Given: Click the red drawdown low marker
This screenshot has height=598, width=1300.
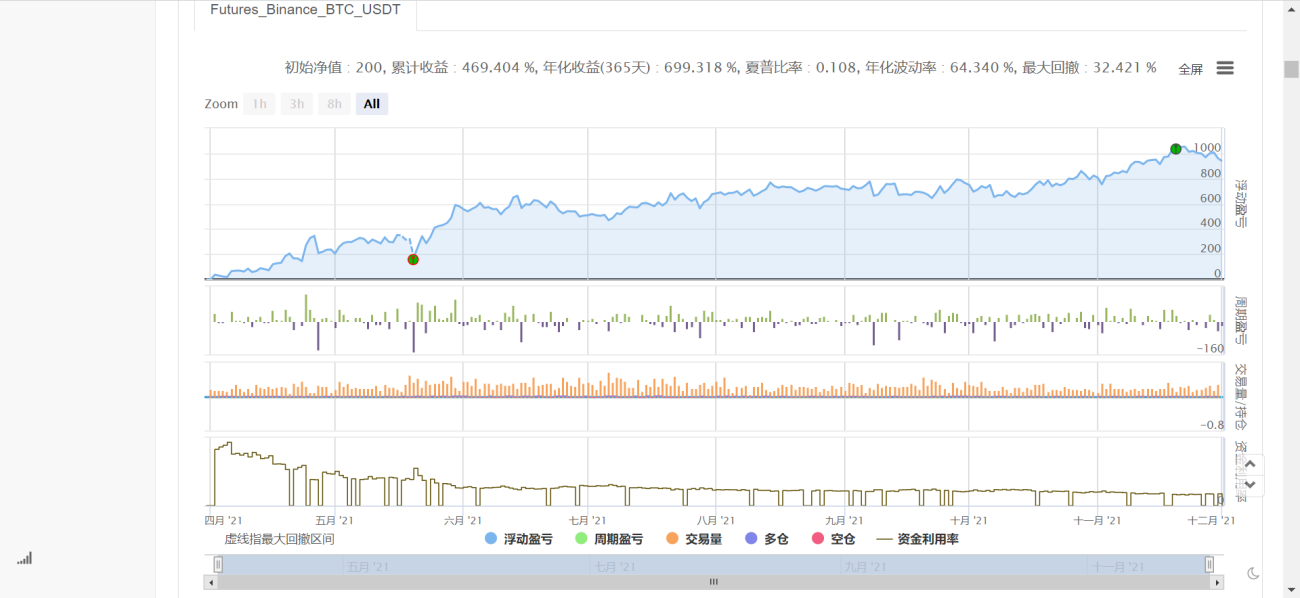Looking at the screenshot, I should (413, 259).
